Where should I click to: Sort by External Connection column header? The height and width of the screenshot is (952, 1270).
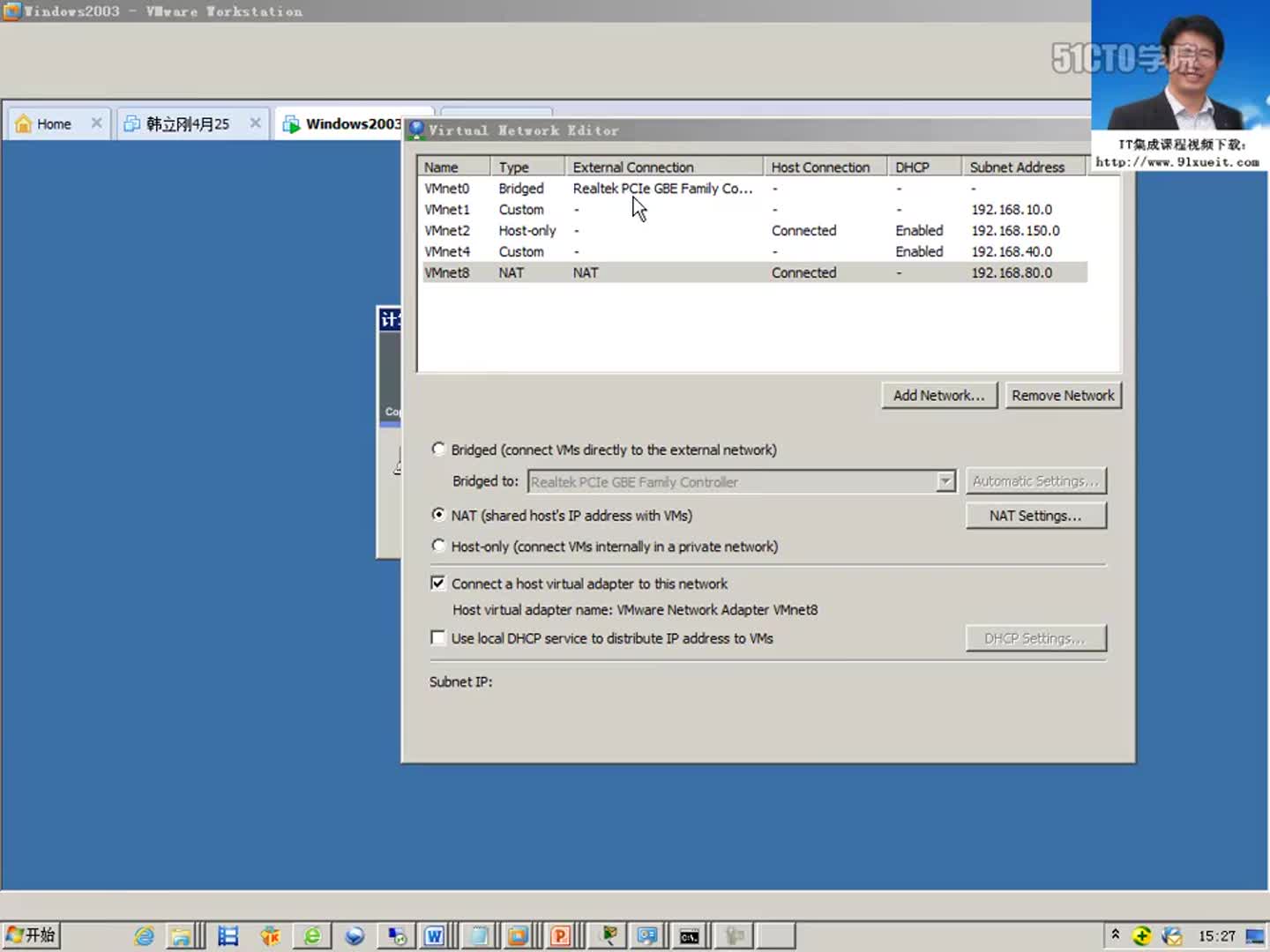[665, 167]
